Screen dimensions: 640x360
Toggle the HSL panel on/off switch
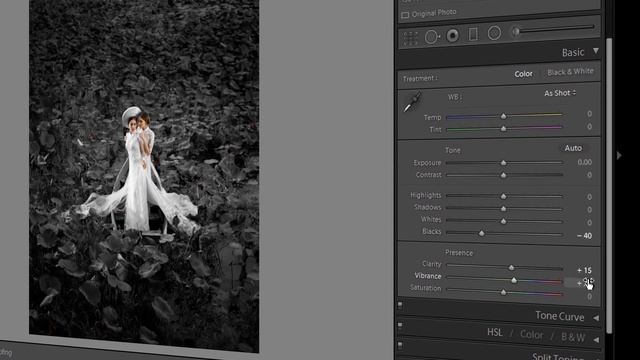coord(400,325)
